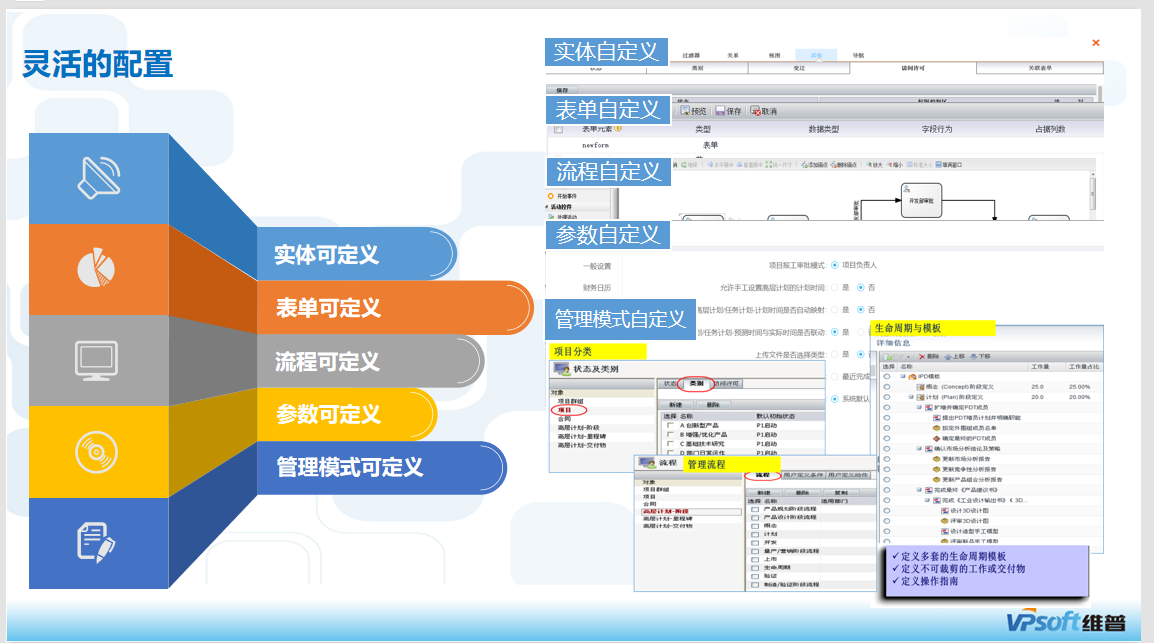Click the vertical scrollbar of the workflow canvas
Screen dimensions: 1154x643
point(1091,193)
